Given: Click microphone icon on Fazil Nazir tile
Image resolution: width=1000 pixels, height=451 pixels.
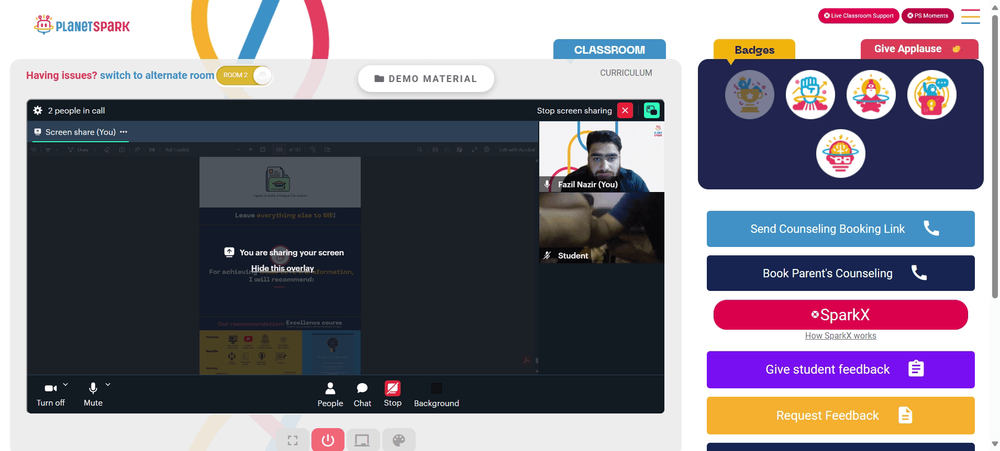Looking at the screenshot, I should coord(547,184).
